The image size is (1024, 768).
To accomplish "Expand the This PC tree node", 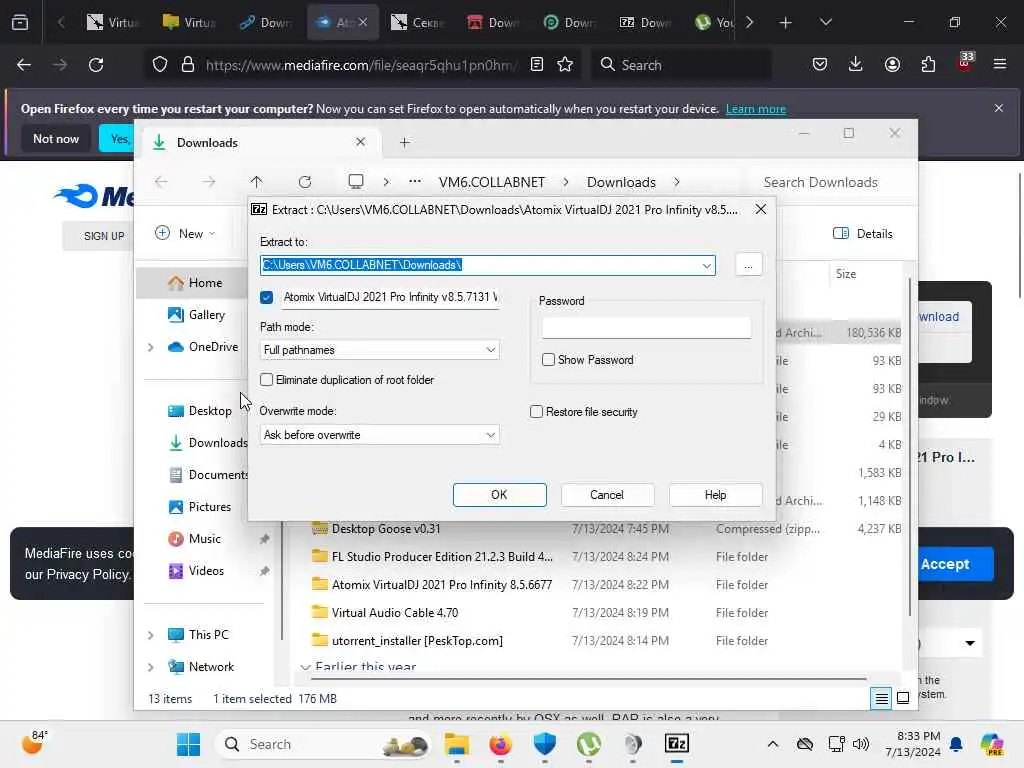I will pyautogui.click(x=150, y=635).
